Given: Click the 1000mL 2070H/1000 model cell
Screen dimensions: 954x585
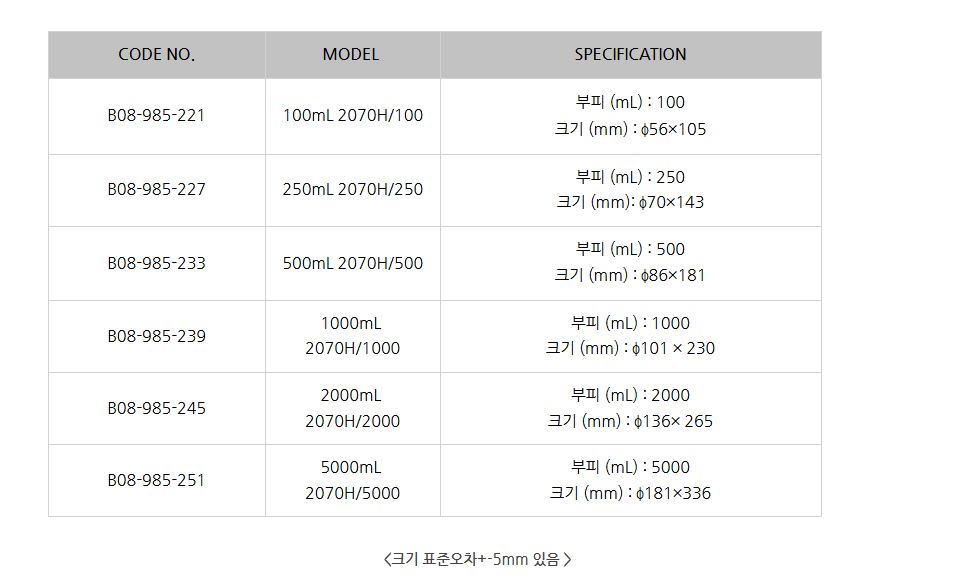Looking at the screenshot, I should 352,336.
